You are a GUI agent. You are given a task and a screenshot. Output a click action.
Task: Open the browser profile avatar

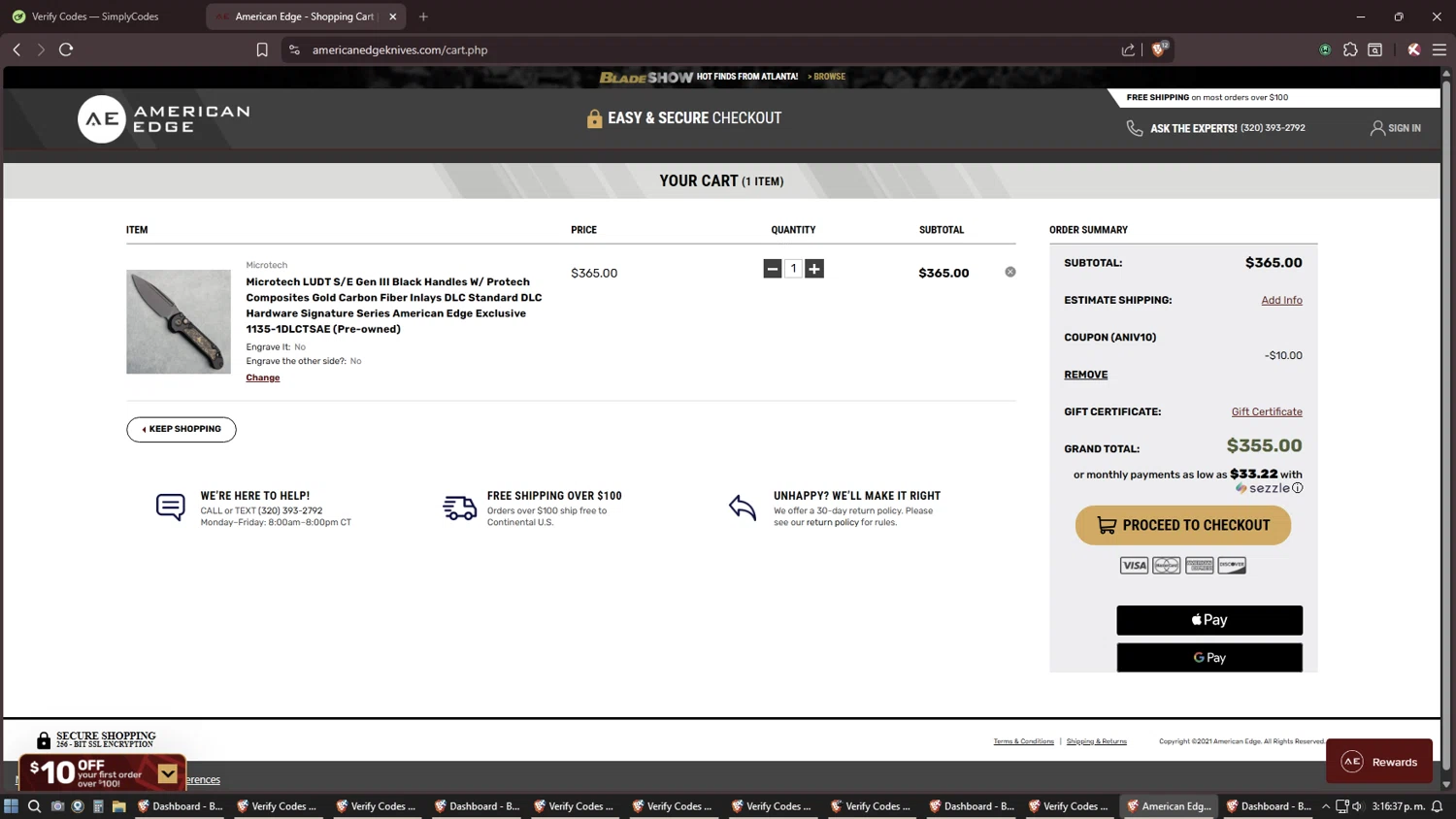(1414, 49)
